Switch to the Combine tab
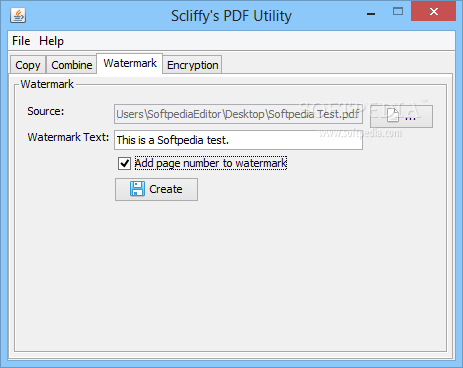This screenshot has width=463, height=368. [72, 65]
